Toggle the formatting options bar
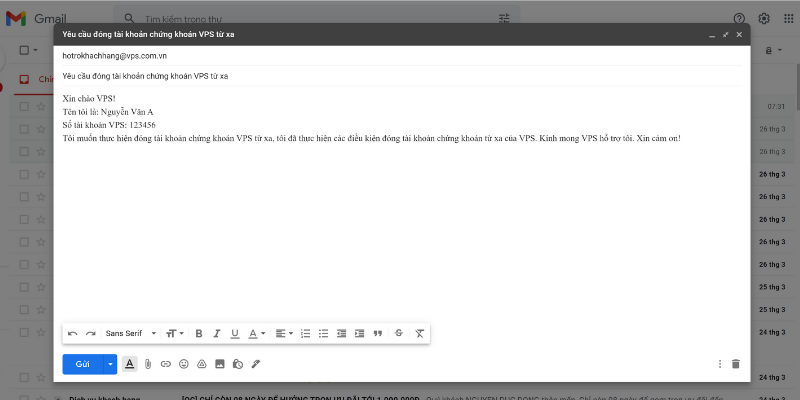 130,364
